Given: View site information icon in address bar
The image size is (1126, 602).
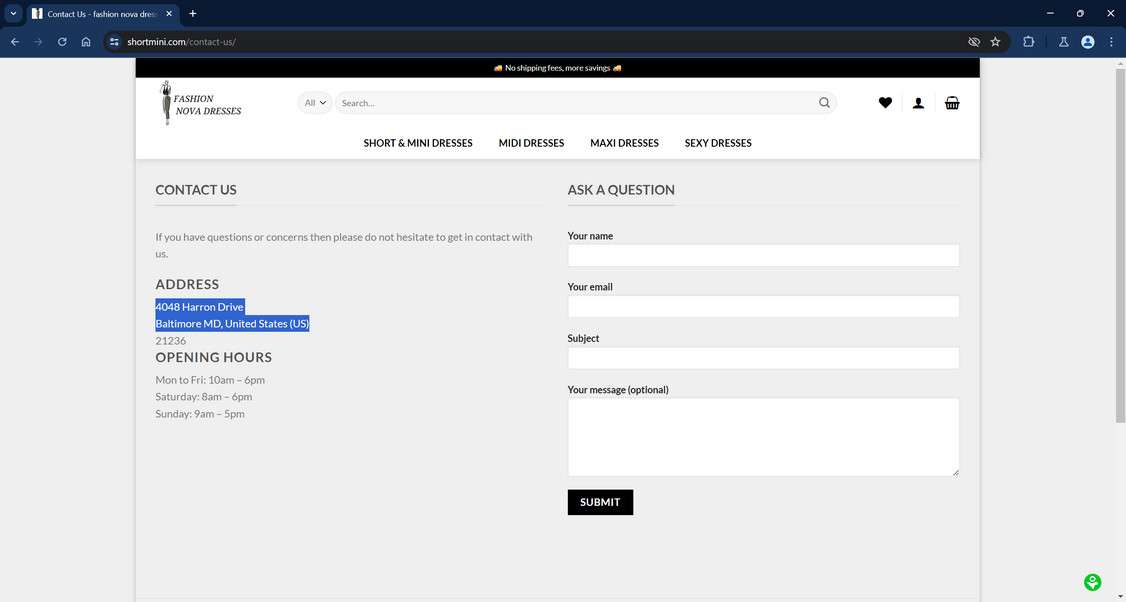Looking at the screenshot, I should (x=114, y=42).
